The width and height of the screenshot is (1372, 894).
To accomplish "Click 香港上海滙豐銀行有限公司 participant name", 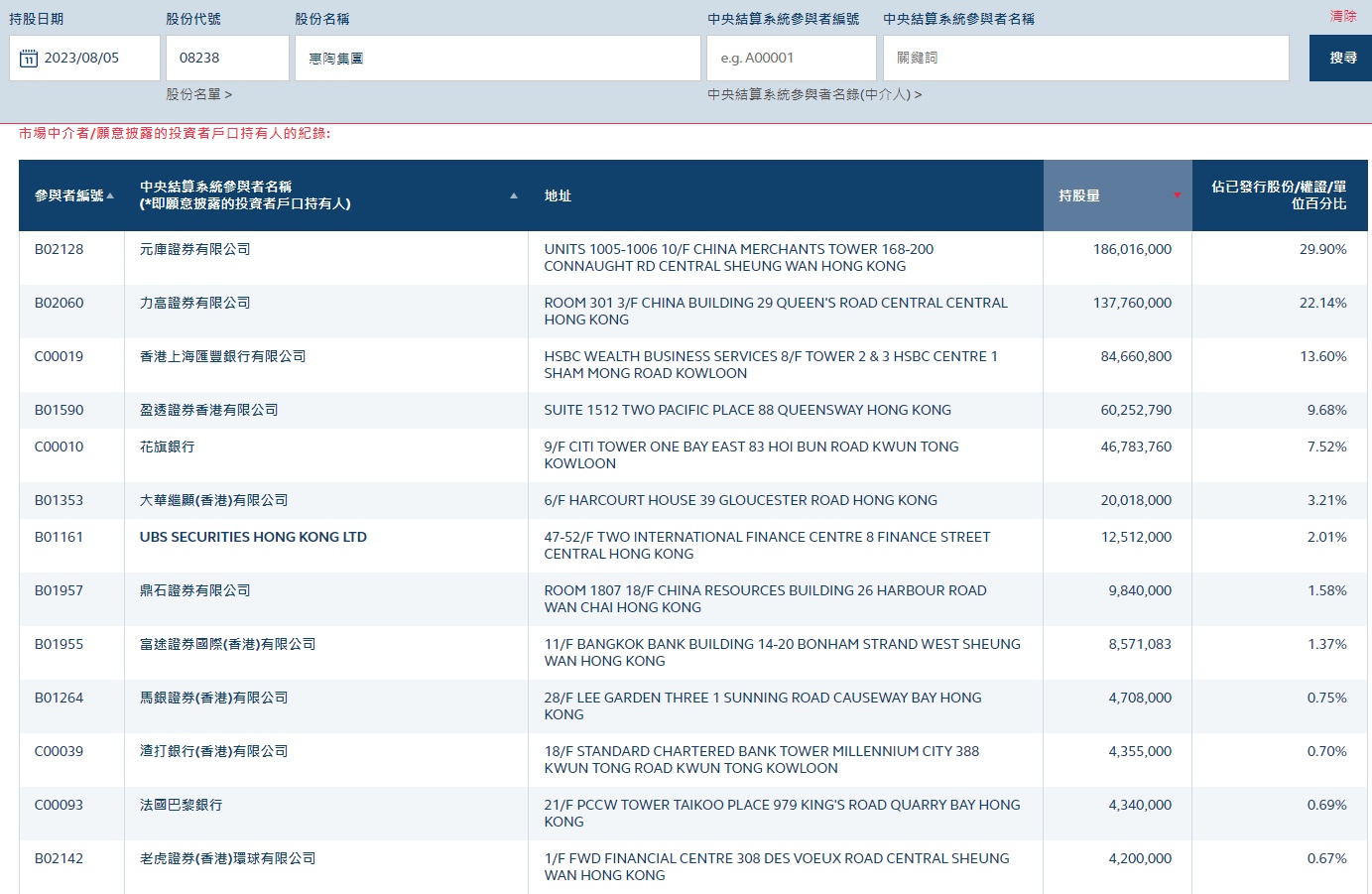I will [222, 356].
